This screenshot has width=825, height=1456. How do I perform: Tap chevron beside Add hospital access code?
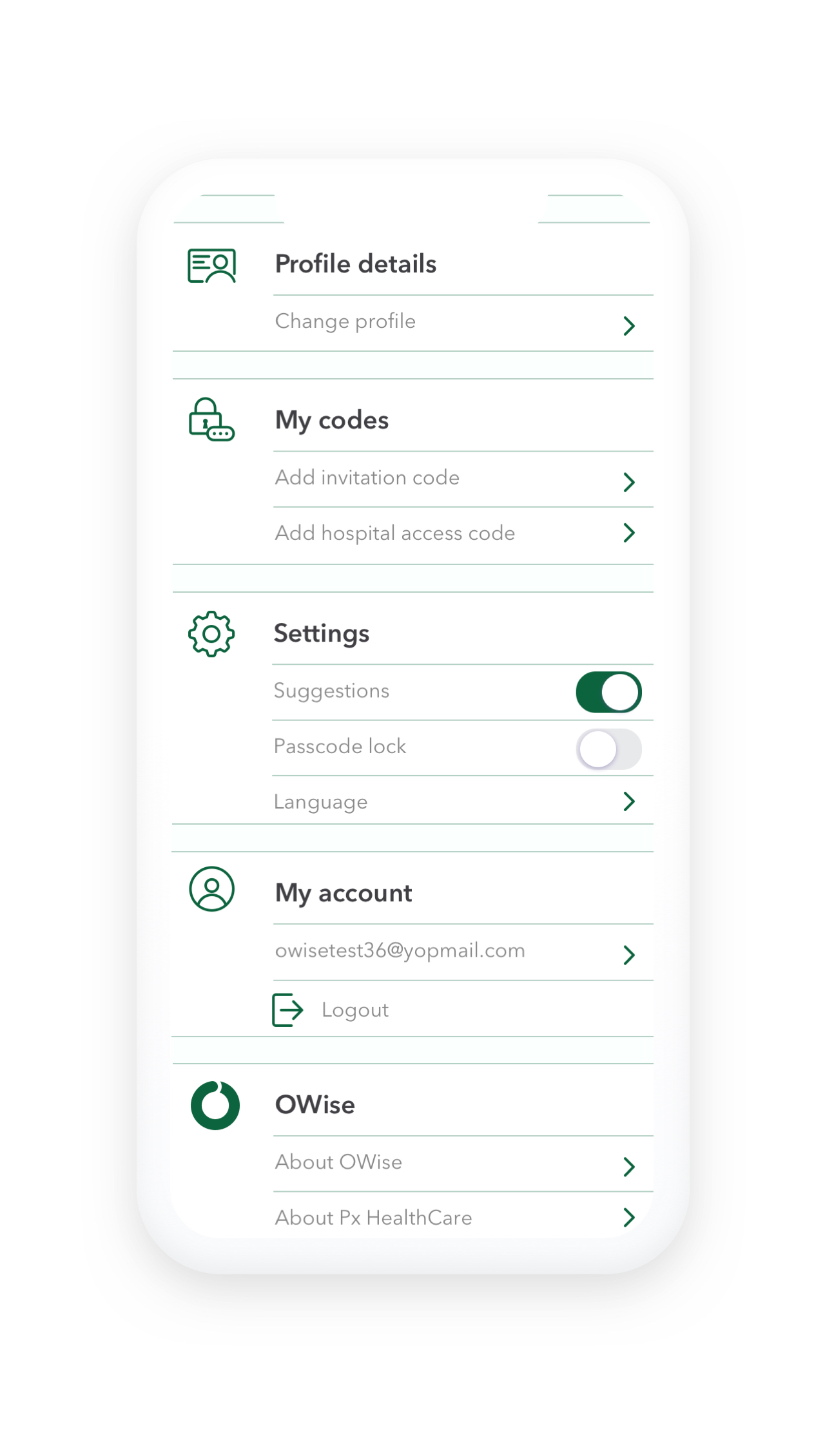pyautogui.click(x=629, y=533)
